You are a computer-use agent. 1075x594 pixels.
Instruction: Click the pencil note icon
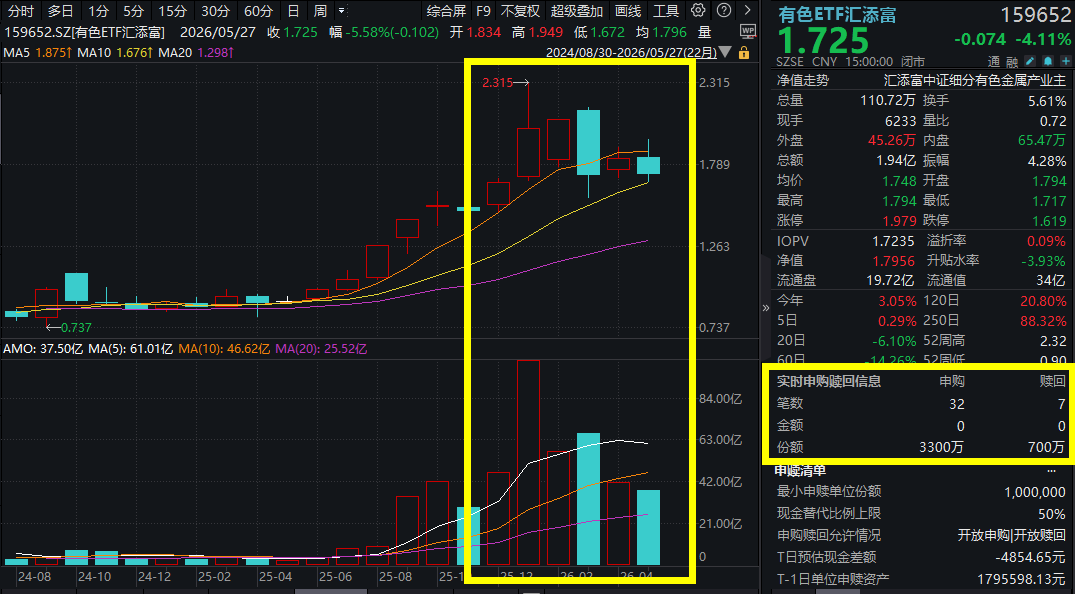1030,61
